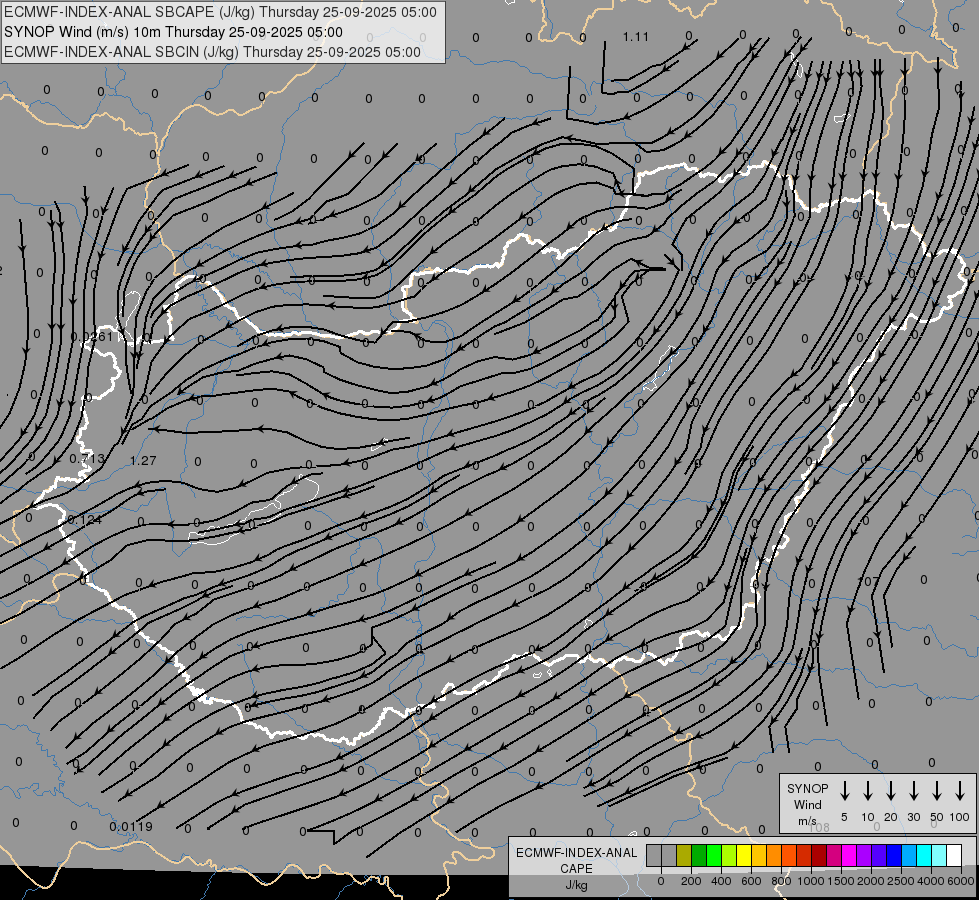The image size is (979, 900).
Task: Pick the dark red CAPE legend swatch
Action: (820, 855)
